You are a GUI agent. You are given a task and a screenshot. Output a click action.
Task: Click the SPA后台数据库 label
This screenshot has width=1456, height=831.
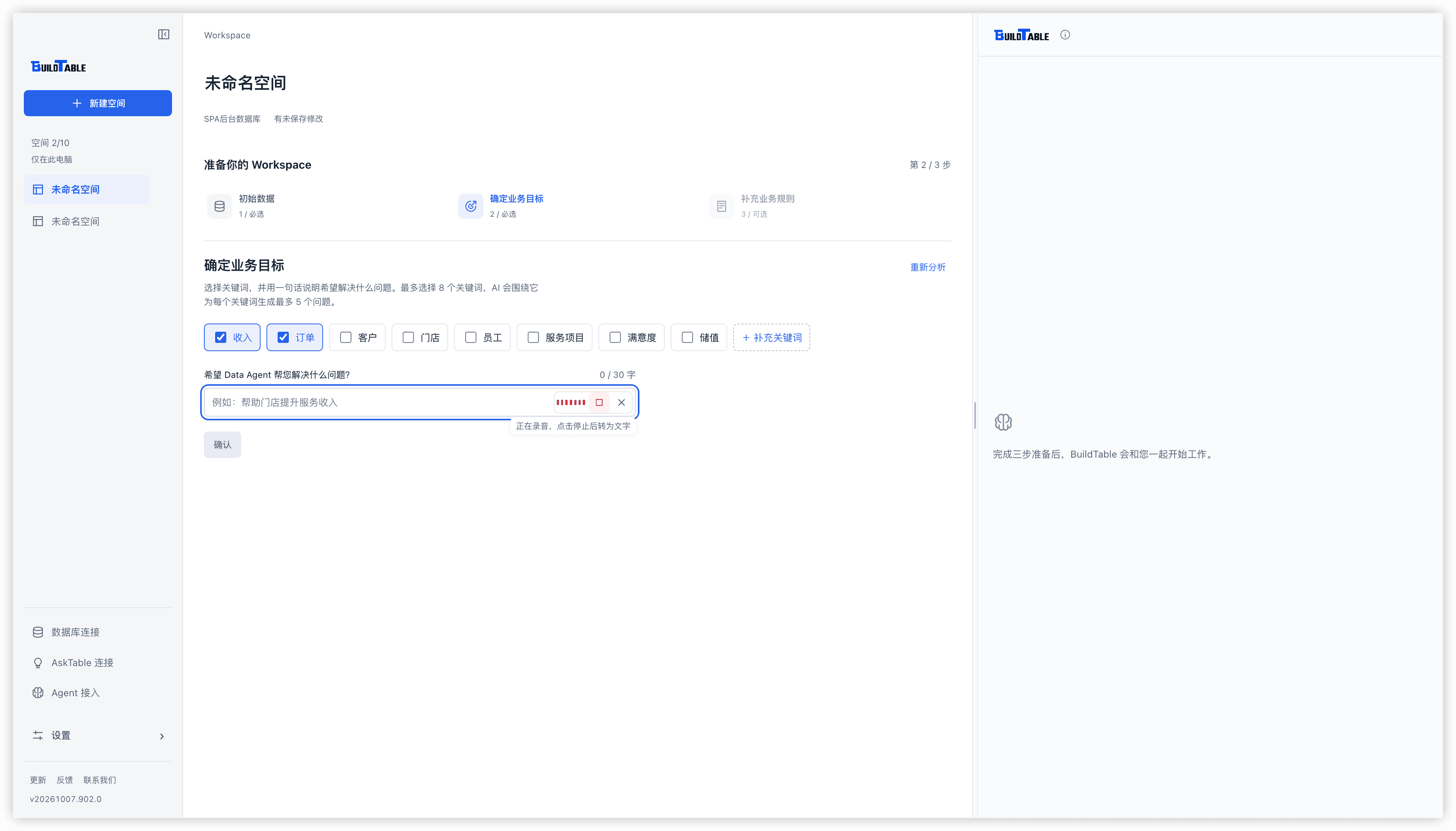pos(232,119)
